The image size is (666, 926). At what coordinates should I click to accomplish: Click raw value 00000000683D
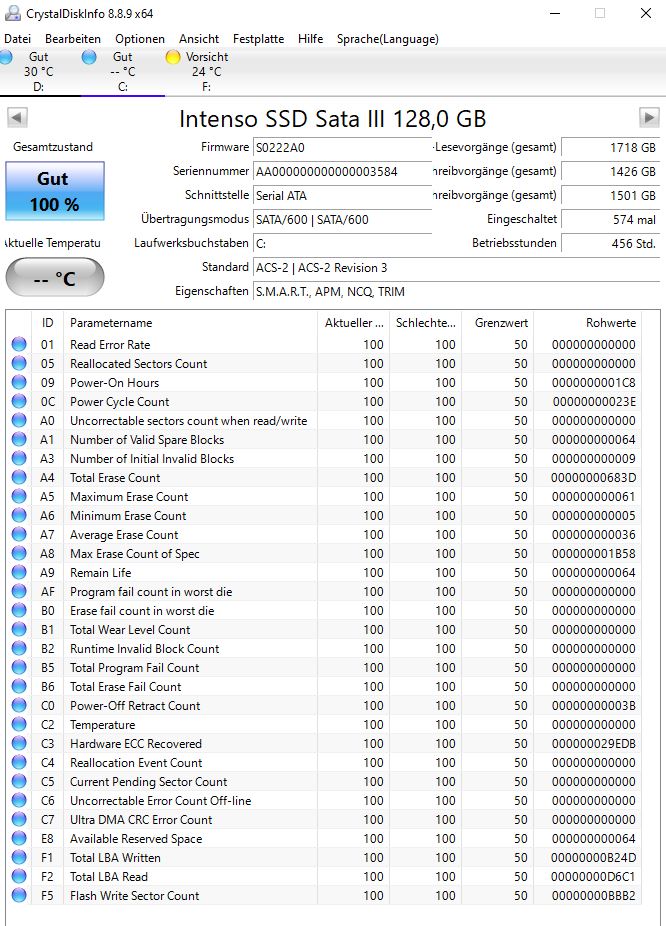pos(593,477)
